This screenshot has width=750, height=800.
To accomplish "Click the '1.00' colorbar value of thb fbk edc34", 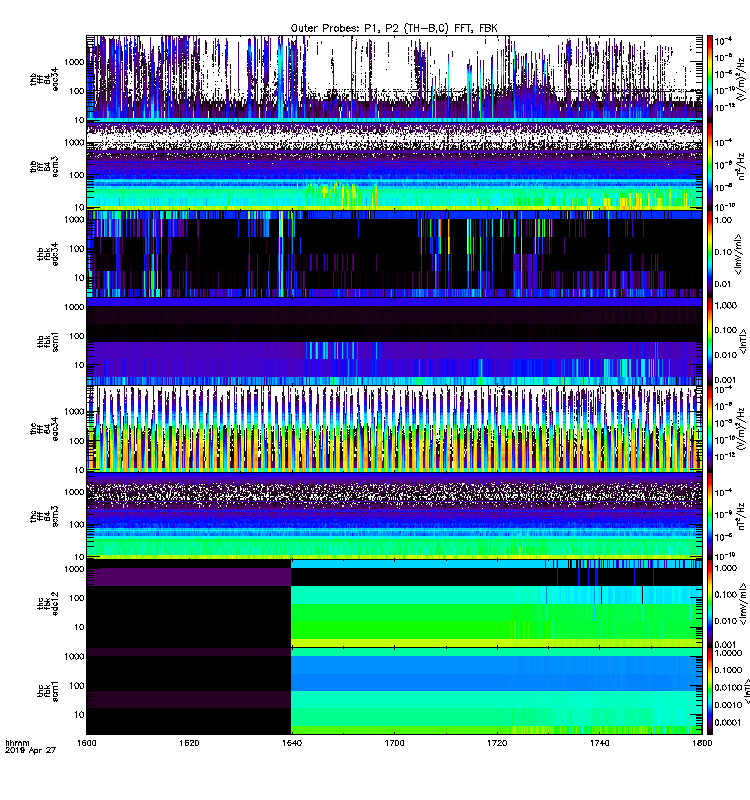I will click(724, 220).
